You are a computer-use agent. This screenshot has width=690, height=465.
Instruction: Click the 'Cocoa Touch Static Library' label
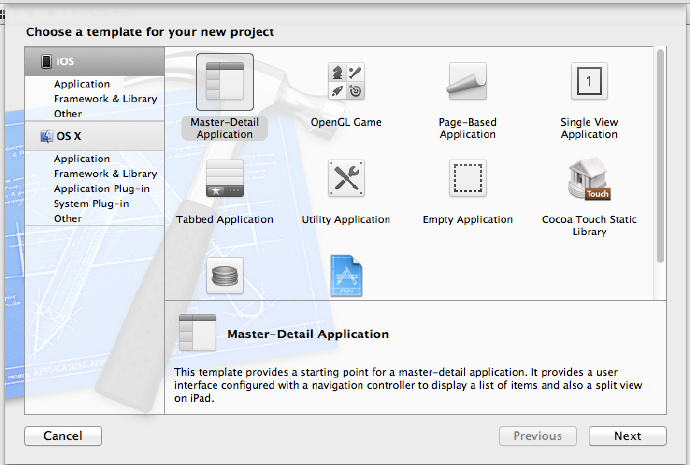589,225
